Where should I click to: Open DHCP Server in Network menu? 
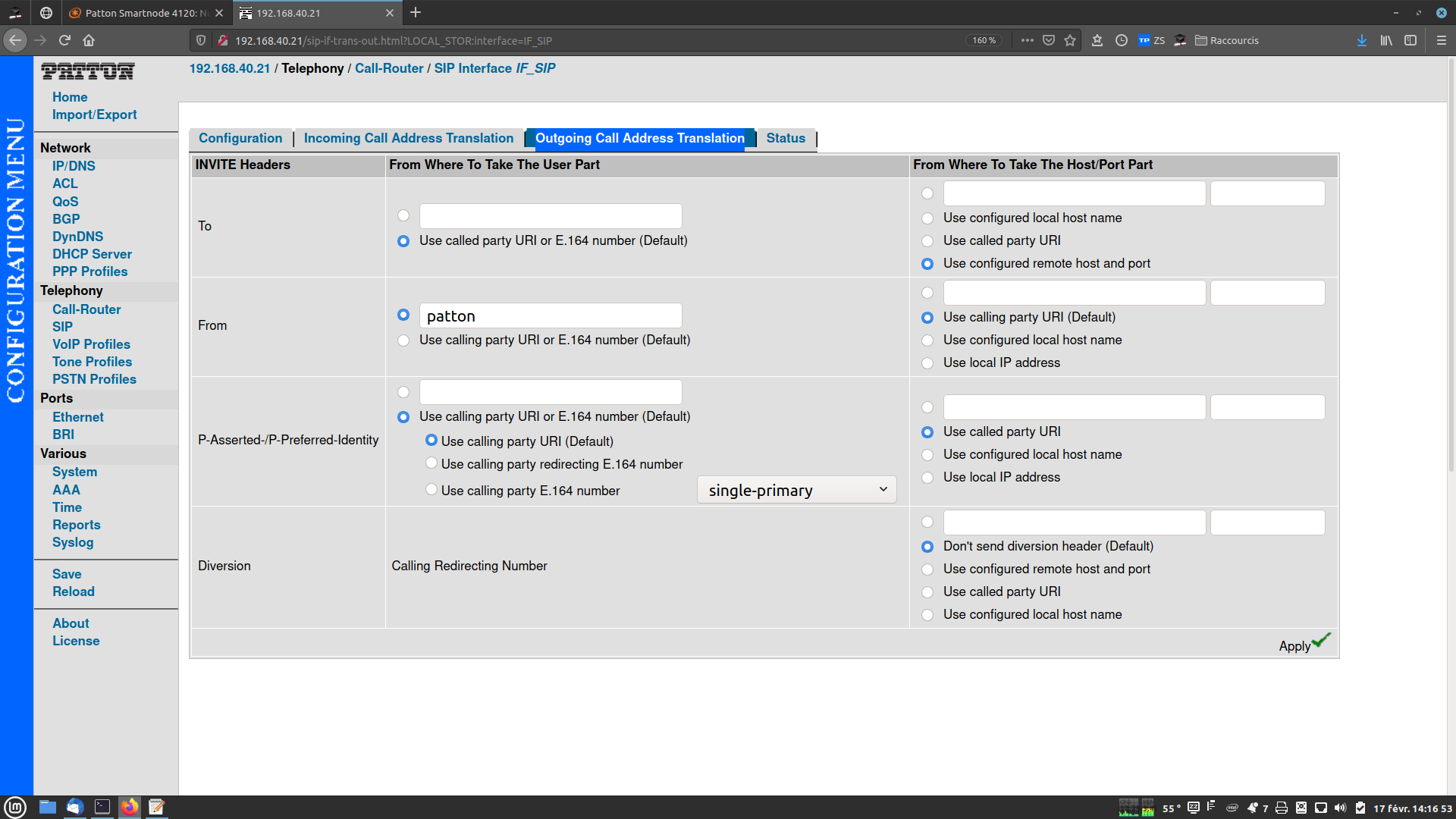(92, 254)
